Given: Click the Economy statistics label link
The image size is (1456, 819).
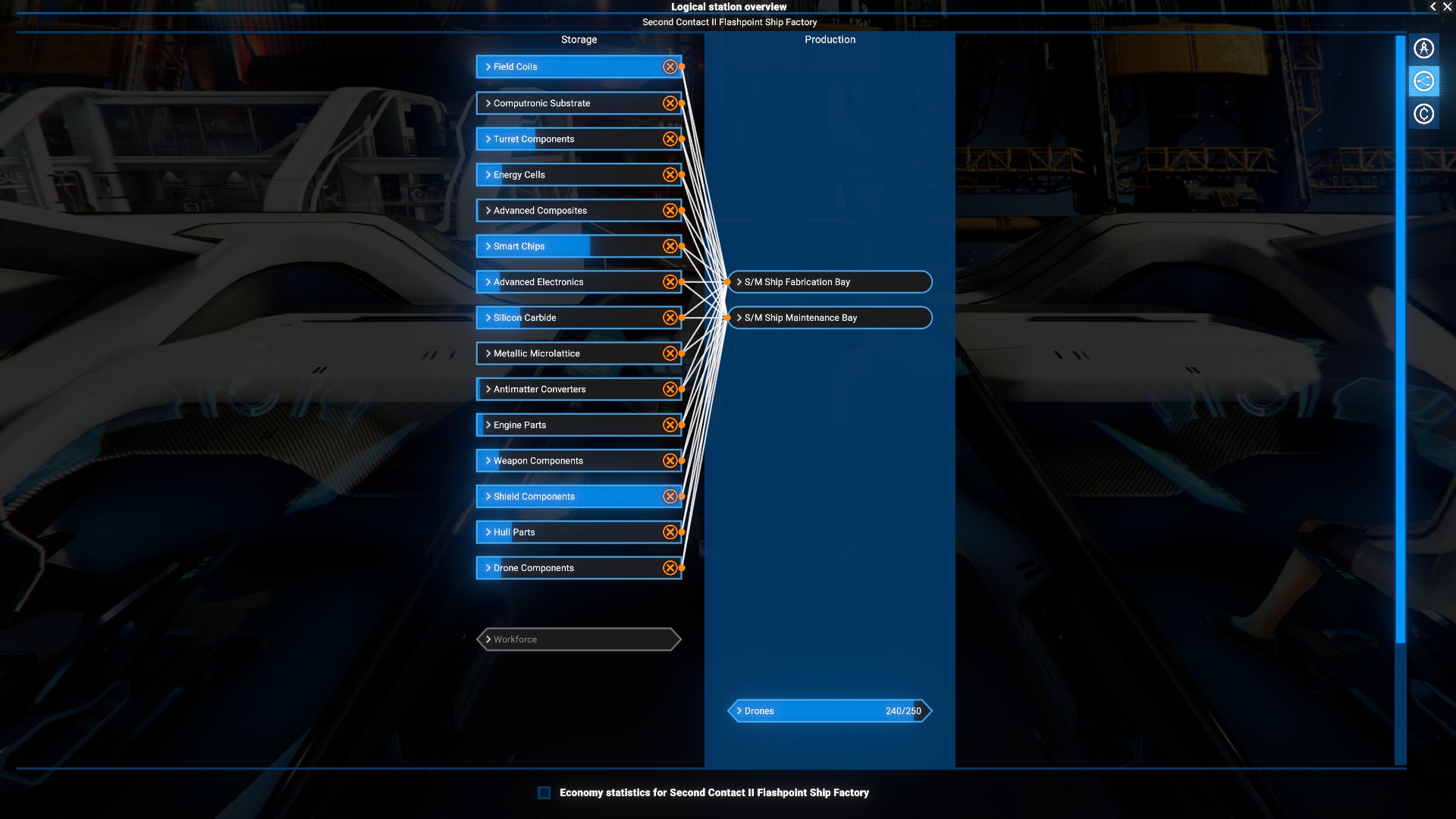Looking at the screenshot, I should click(x=714, y=793).
